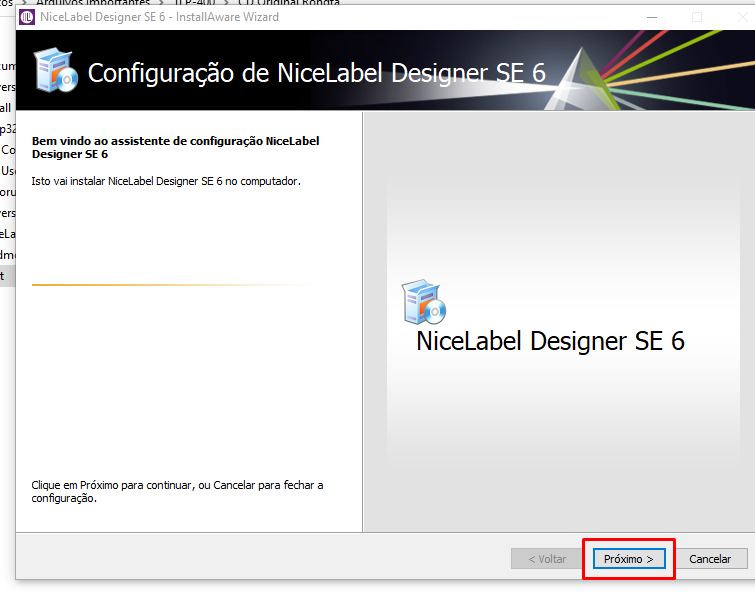
Task: Click the banner title 'Configuração de NiceLabel Designer SE 6'
Action: click(316, 73)
